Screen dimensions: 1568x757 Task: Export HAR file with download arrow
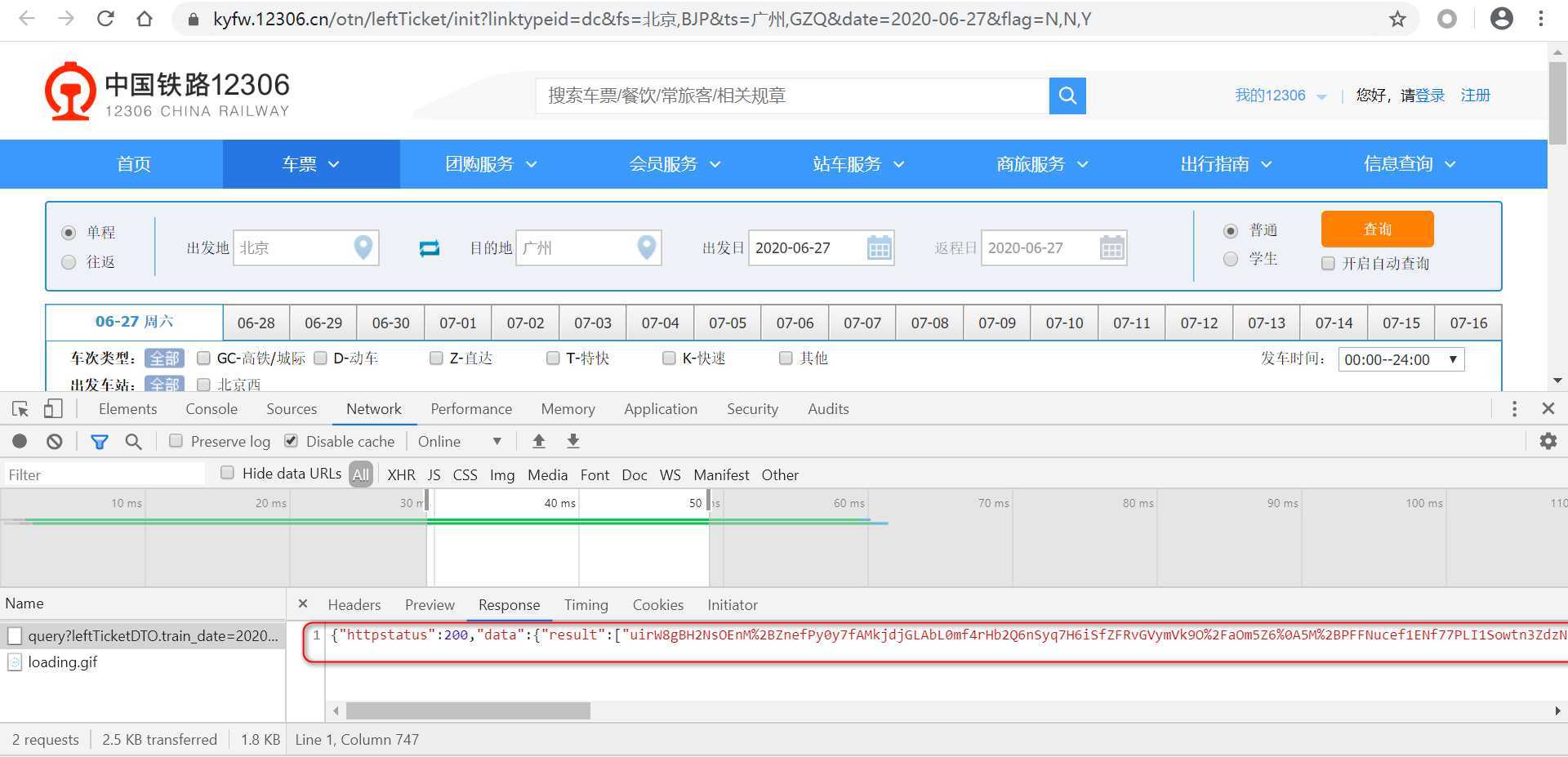pyautogui.click(x=573, y=442)
